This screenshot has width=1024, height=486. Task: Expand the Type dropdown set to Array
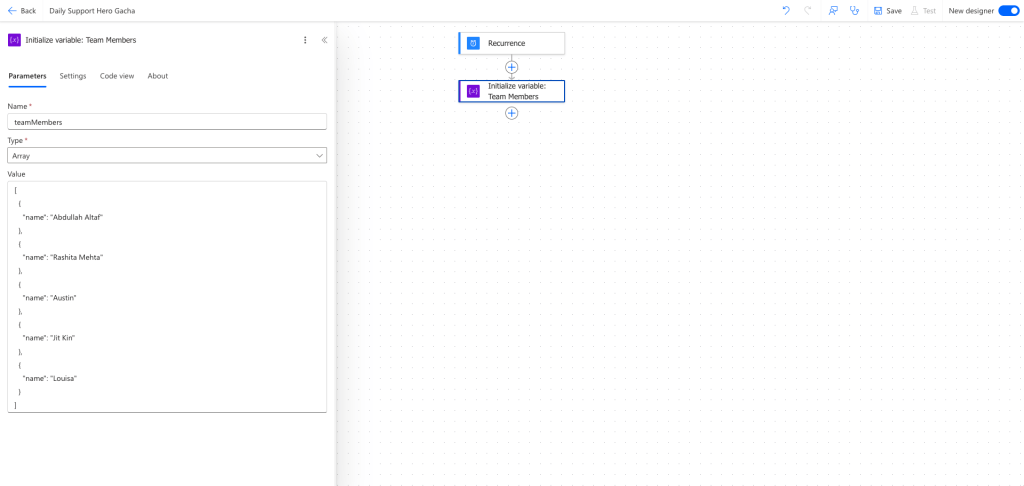coord(167,156)
